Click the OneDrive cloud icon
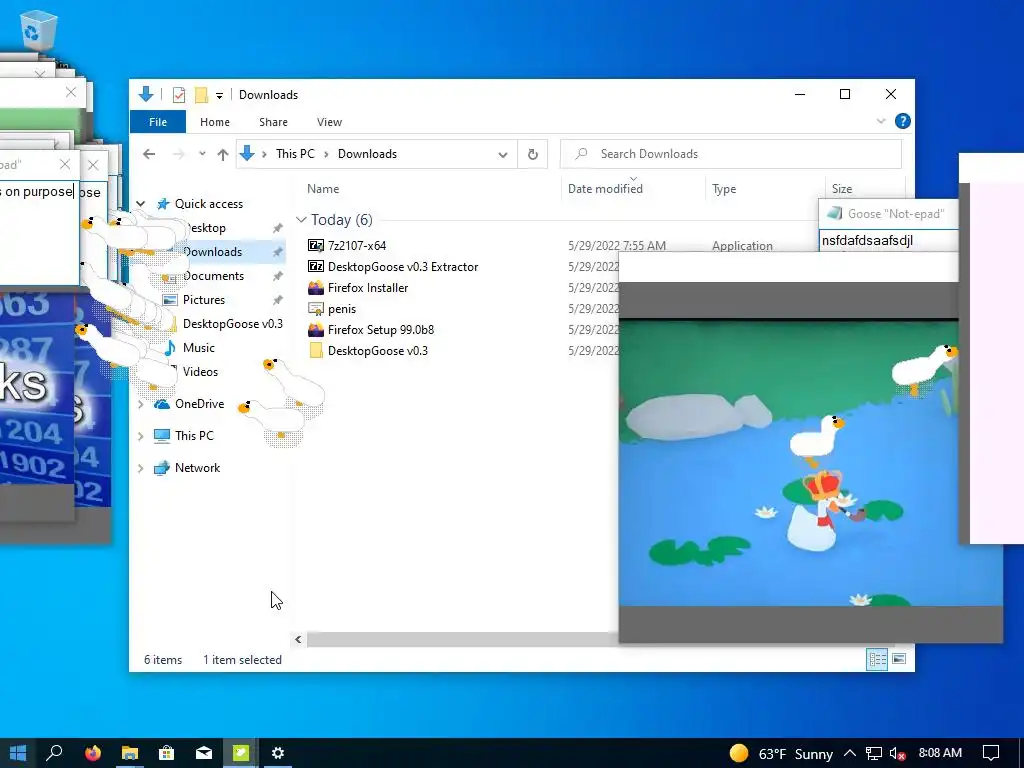 click(161, 404)
